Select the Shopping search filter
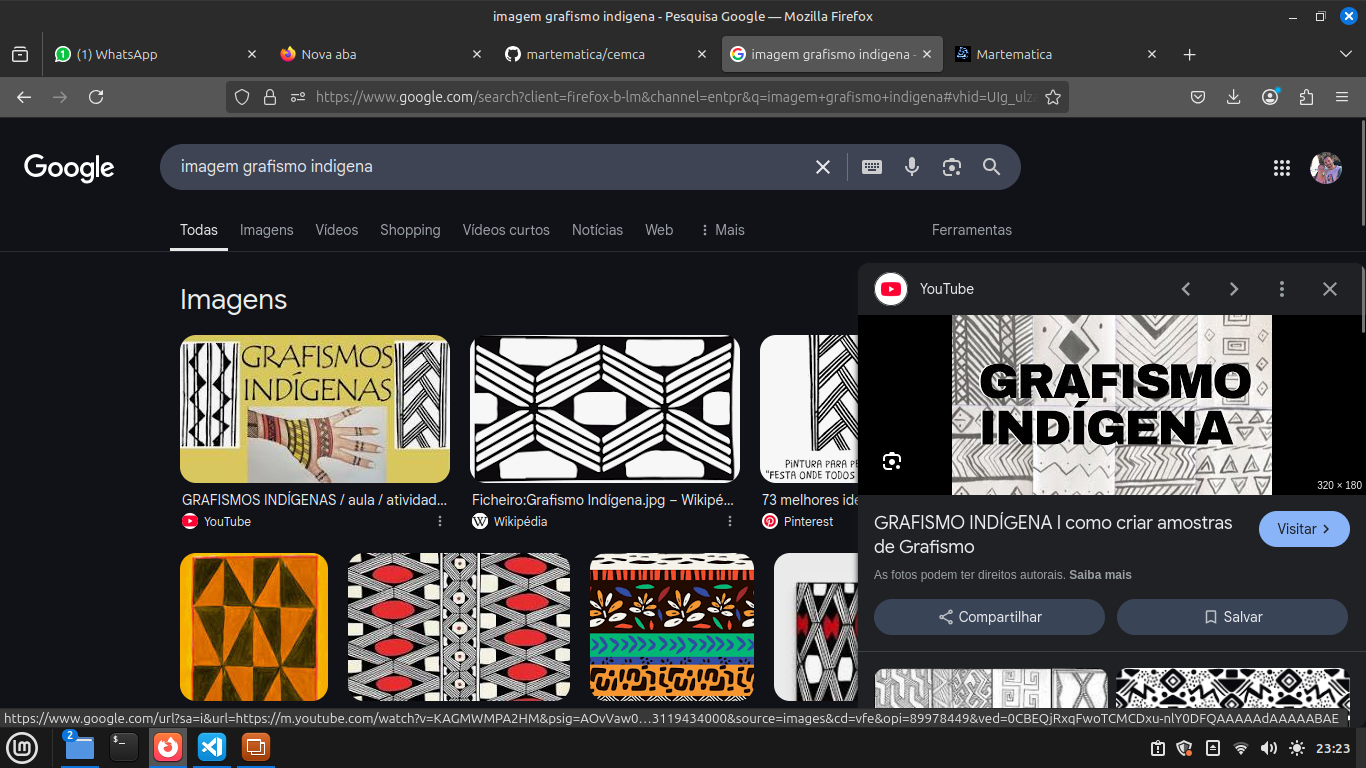The width and height of the screenshot is (1366, 768). 410,230
